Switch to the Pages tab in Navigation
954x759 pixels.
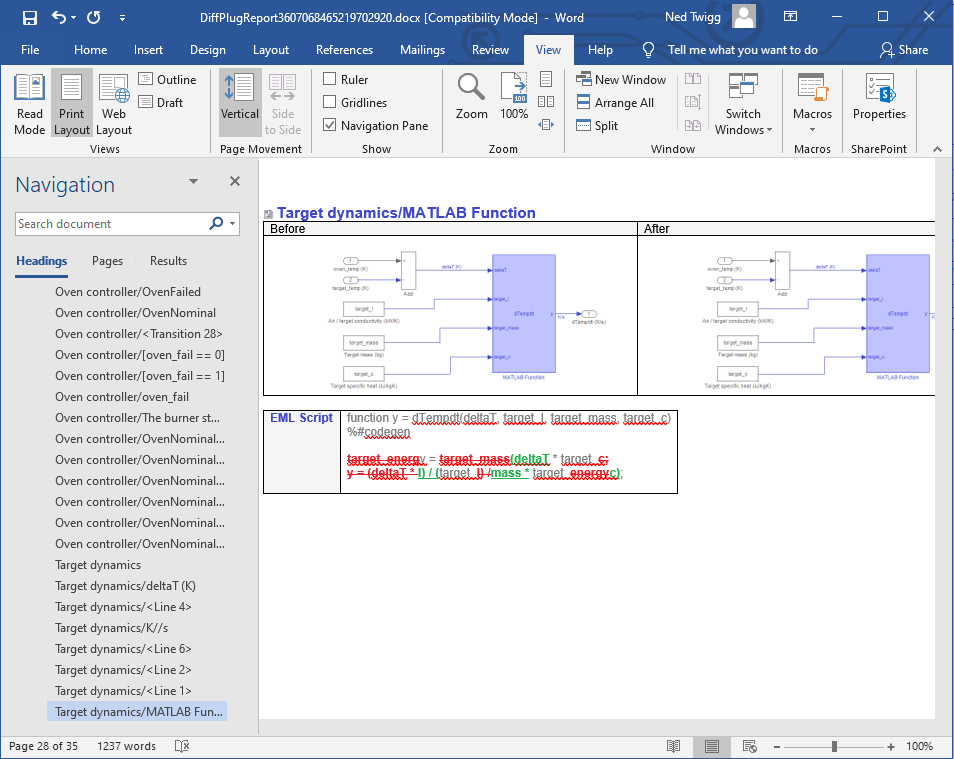tap(107, 261)
